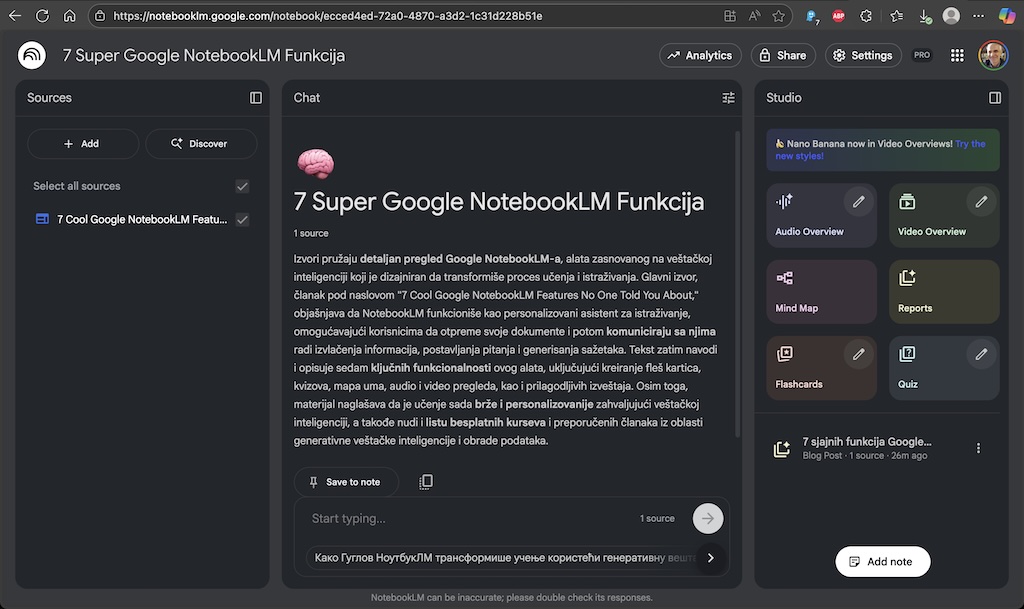
Task: Collapse the Sources panel
Action: pyautogui.click(x=253, y=97)
